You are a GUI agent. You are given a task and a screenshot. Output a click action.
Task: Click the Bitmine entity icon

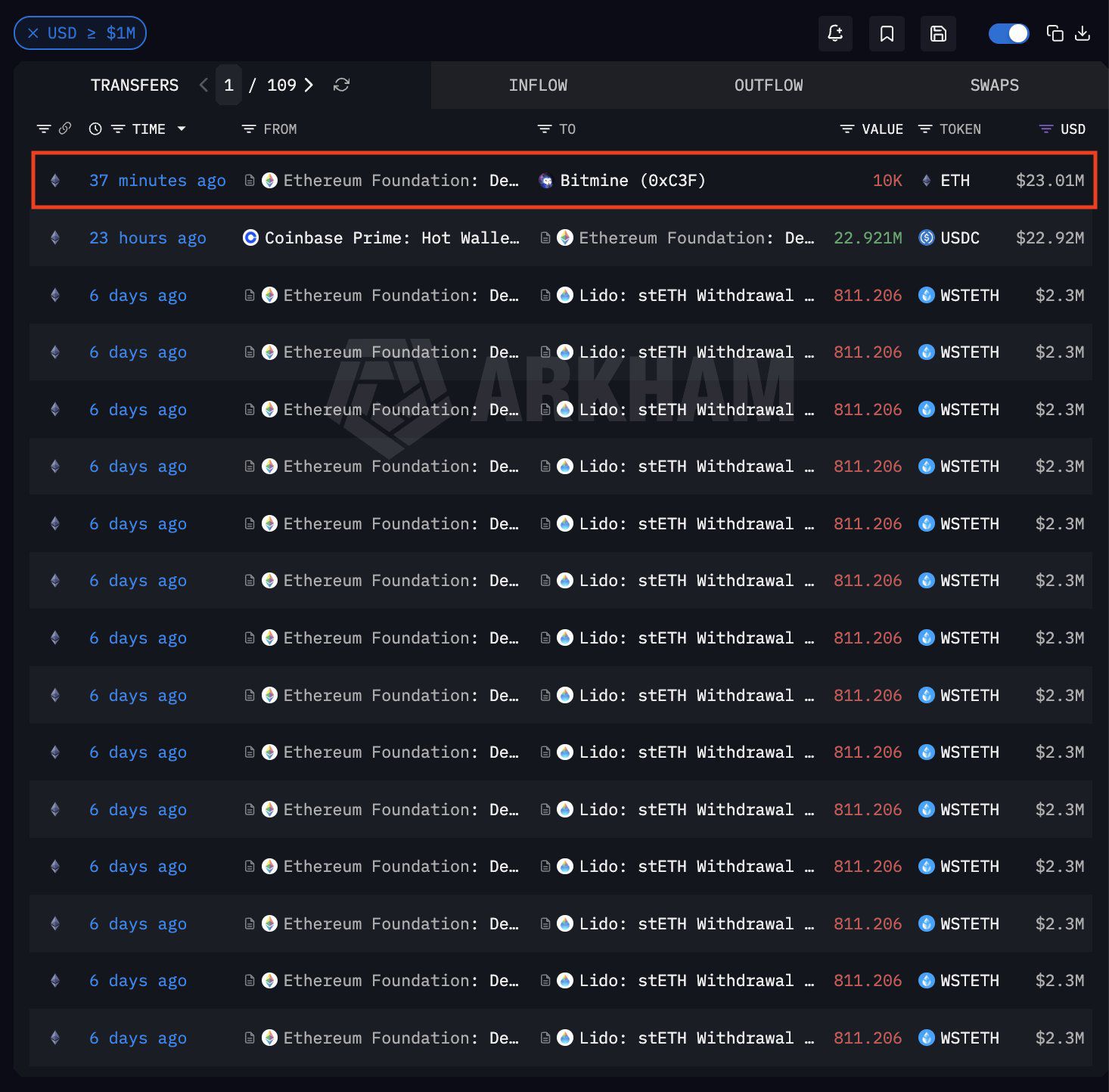pyautogui.click(x=545, y=181)
